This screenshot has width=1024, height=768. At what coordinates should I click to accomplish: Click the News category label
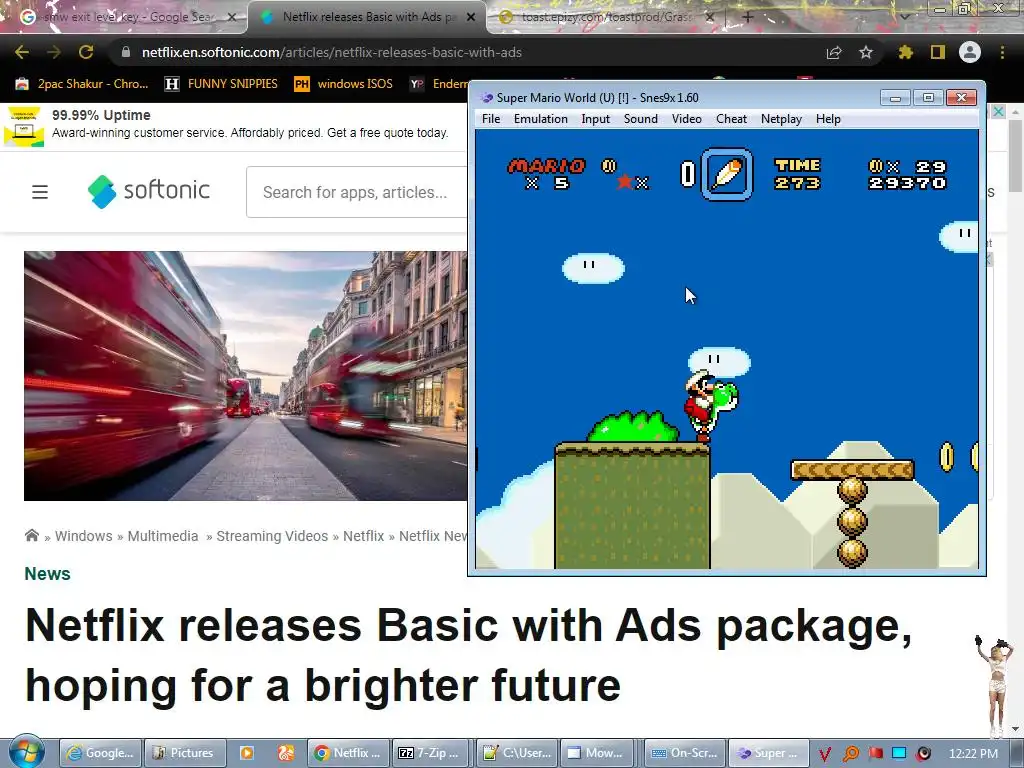47,573
